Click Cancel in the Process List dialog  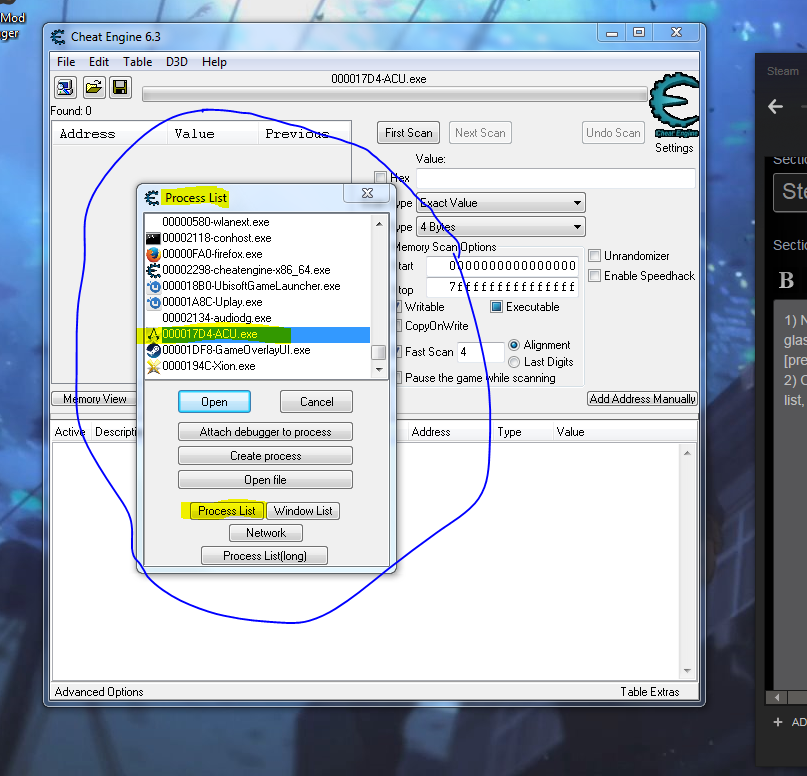pos(317,401)
